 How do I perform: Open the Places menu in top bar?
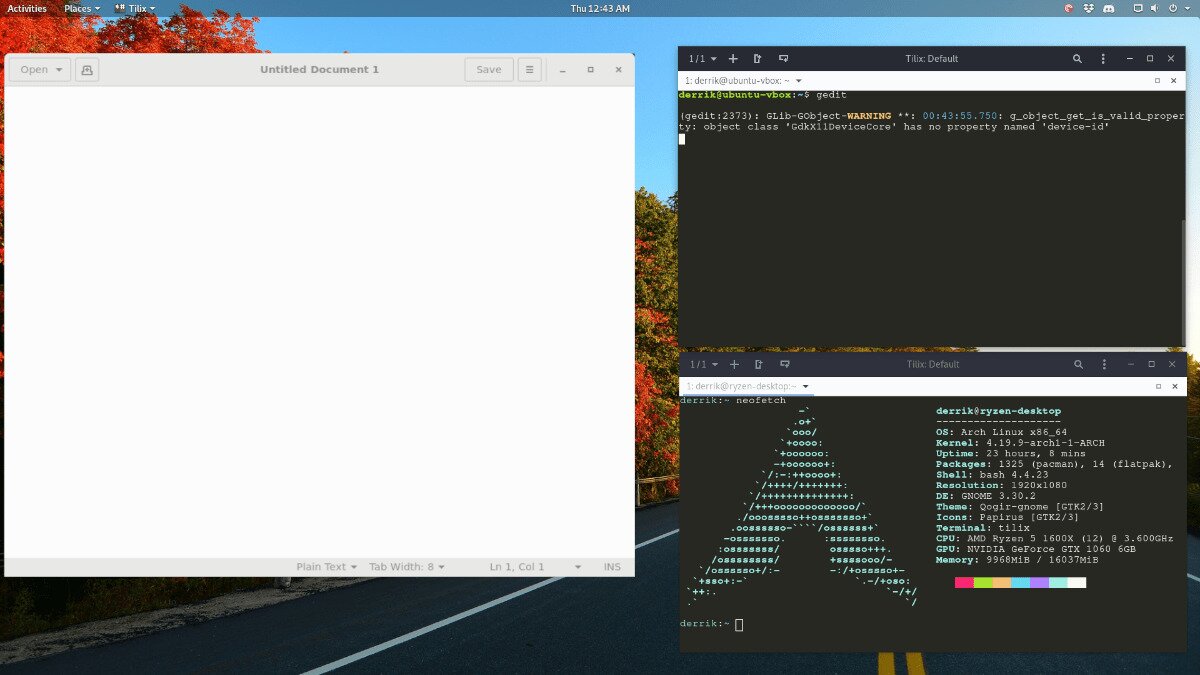click(81, 8)
